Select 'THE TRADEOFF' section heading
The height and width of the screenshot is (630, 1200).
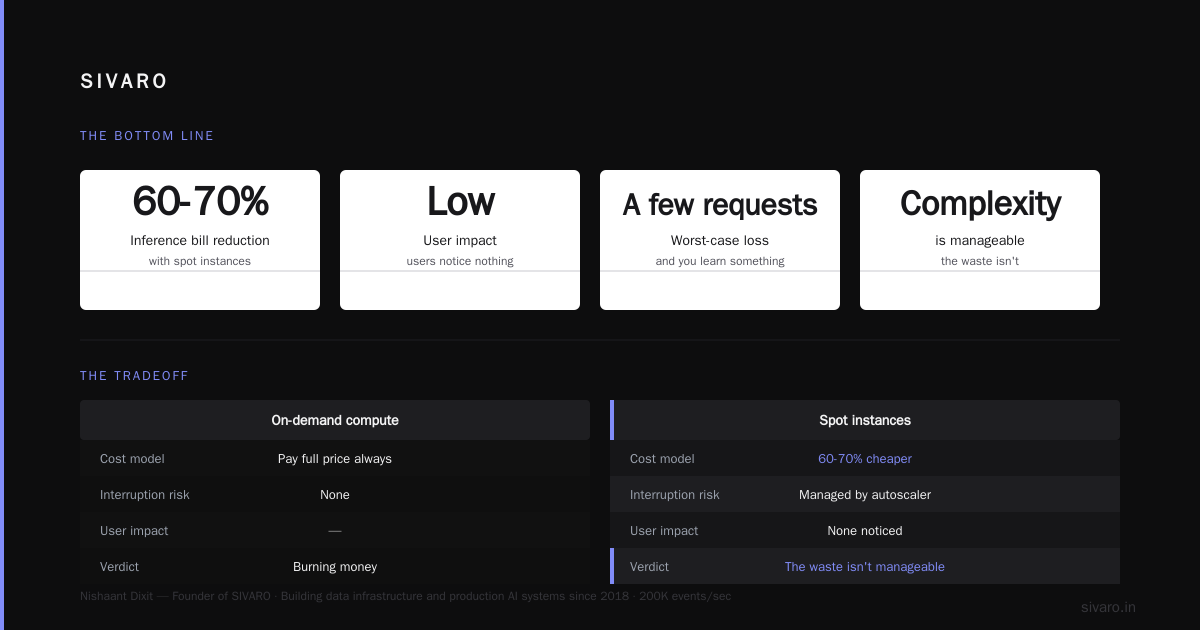point(134,376)
